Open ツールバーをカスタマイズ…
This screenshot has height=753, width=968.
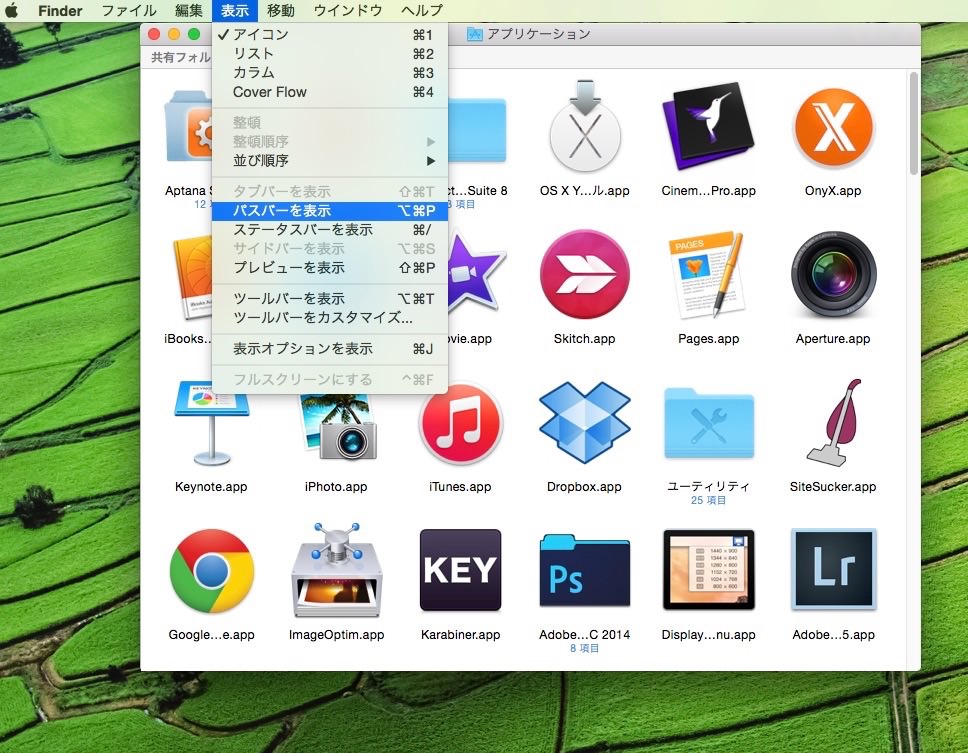330,318
